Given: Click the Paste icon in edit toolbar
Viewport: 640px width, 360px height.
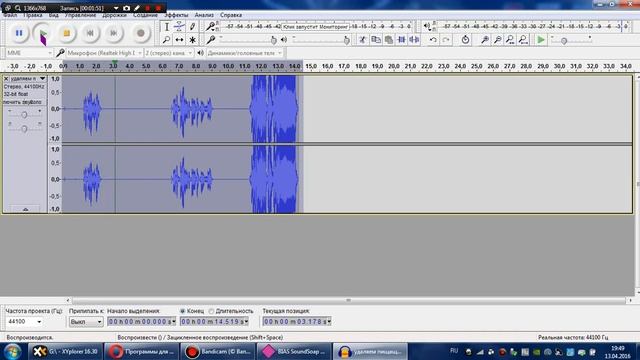Looking at the screenshot, I should pyautogui.click(x=389, y=40).
